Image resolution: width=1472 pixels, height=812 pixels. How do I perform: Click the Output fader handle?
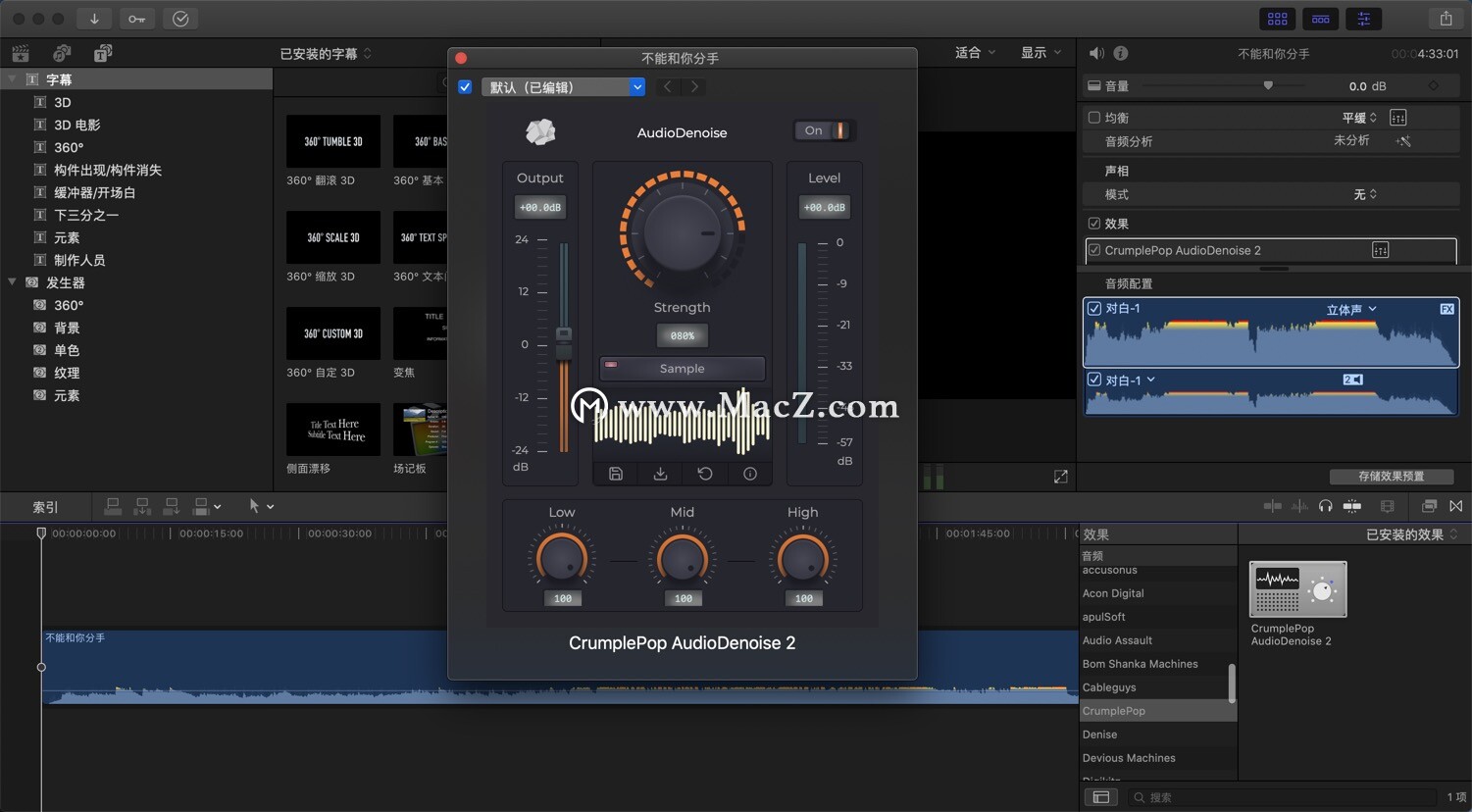click(564, 344)
